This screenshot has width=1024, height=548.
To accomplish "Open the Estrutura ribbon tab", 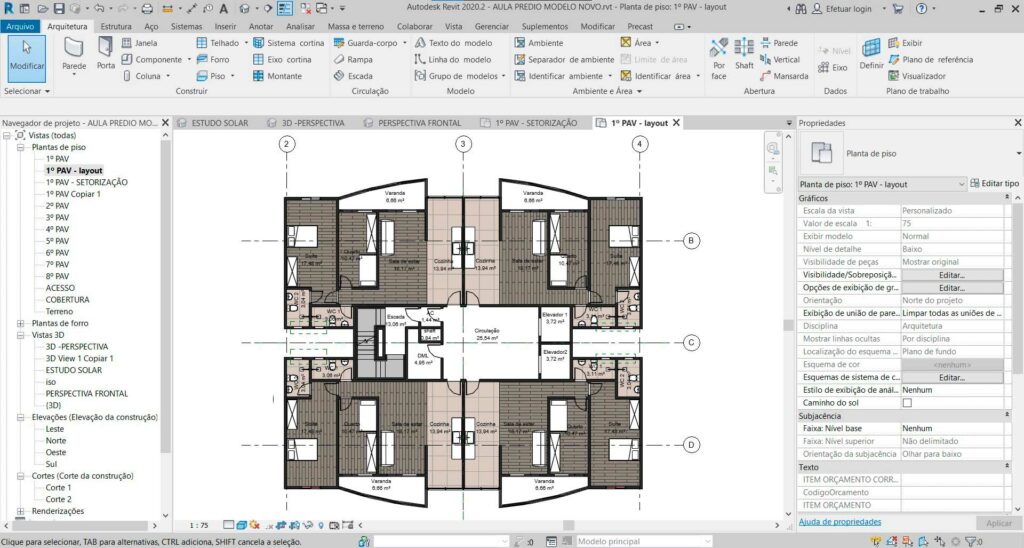I will 116,27.
